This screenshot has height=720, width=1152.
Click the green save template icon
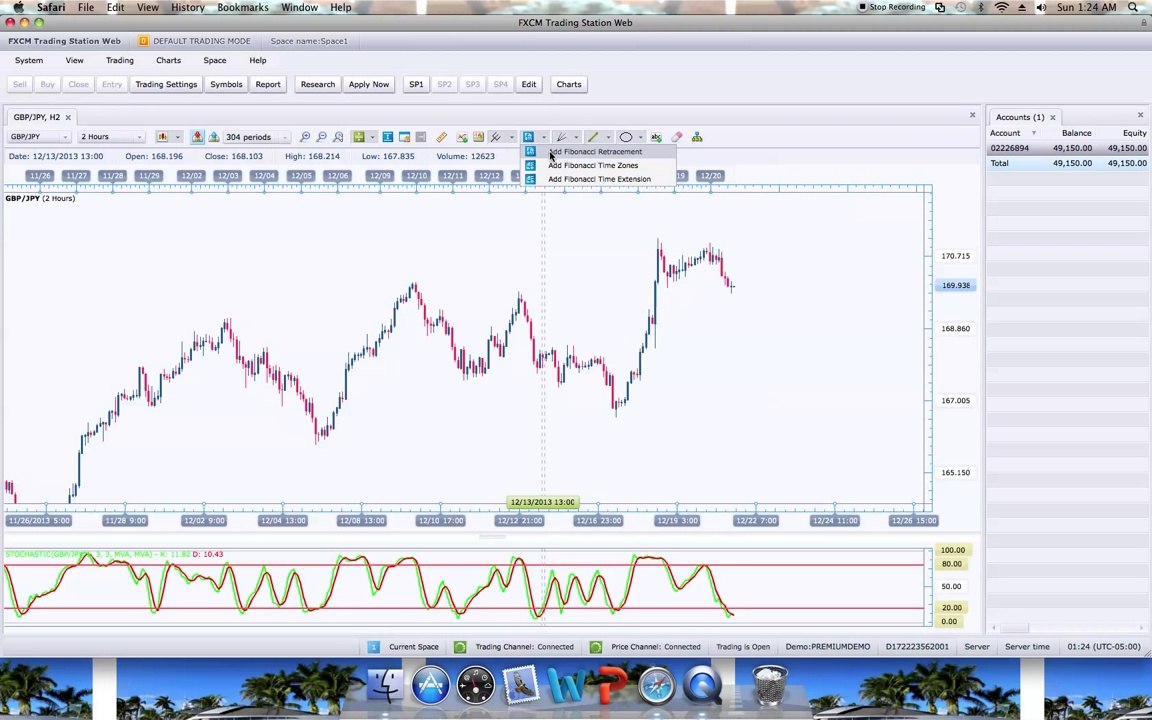pos(359,137)
